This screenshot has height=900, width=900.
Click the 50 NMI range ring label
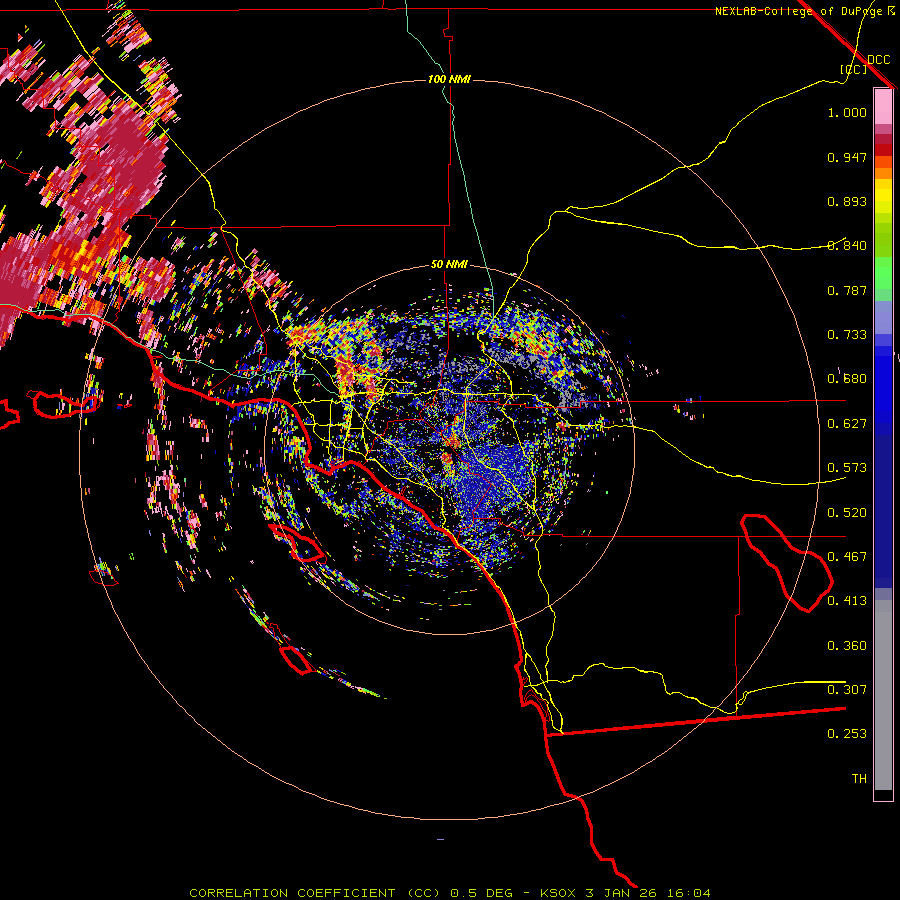pos(449,264)
